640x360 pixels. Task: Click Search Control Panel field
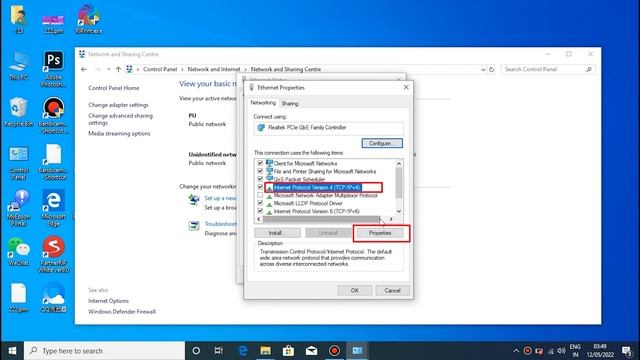click(548, 69)
